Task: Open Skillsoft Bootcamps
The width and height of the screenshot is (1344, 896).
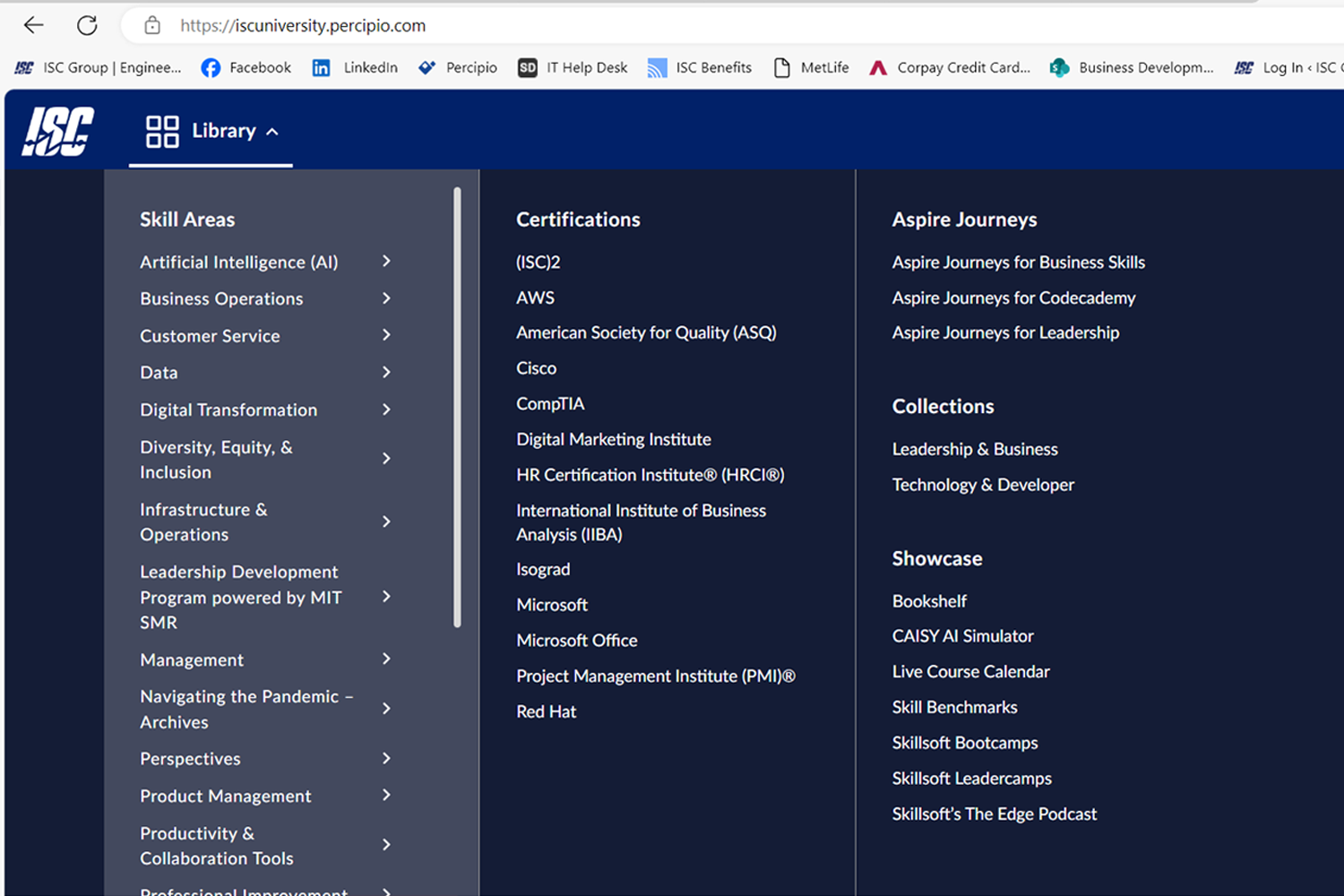Action: click(x=965, y=743)
